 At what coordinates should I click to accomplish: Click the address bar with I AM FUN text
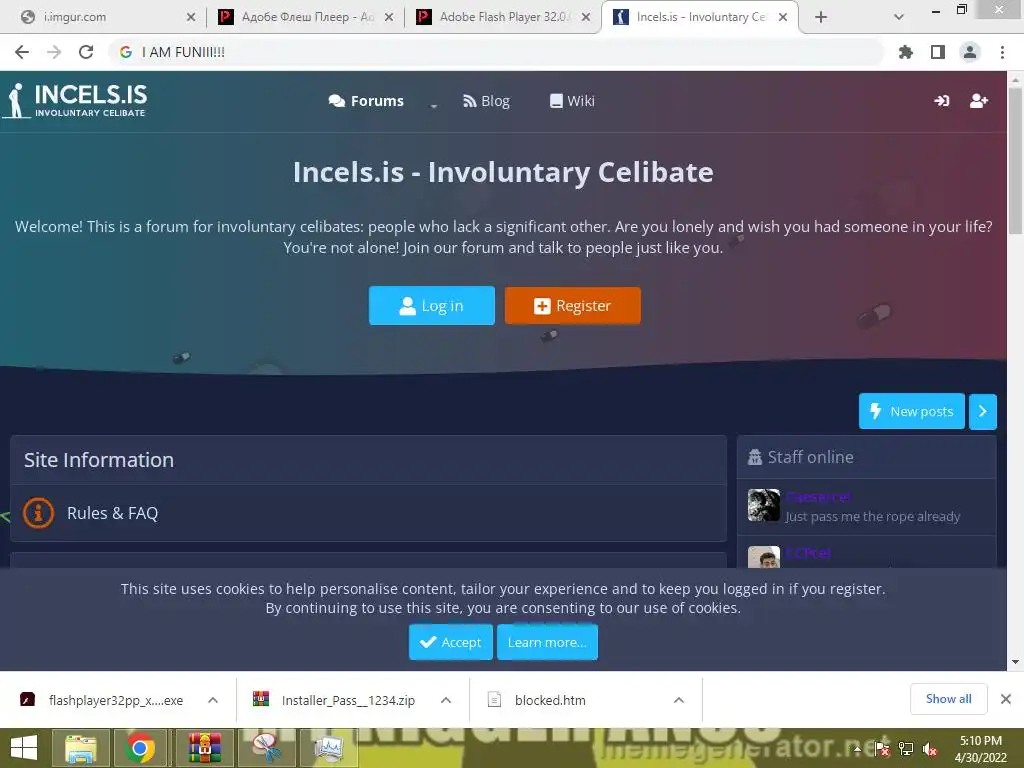(496, 52)
